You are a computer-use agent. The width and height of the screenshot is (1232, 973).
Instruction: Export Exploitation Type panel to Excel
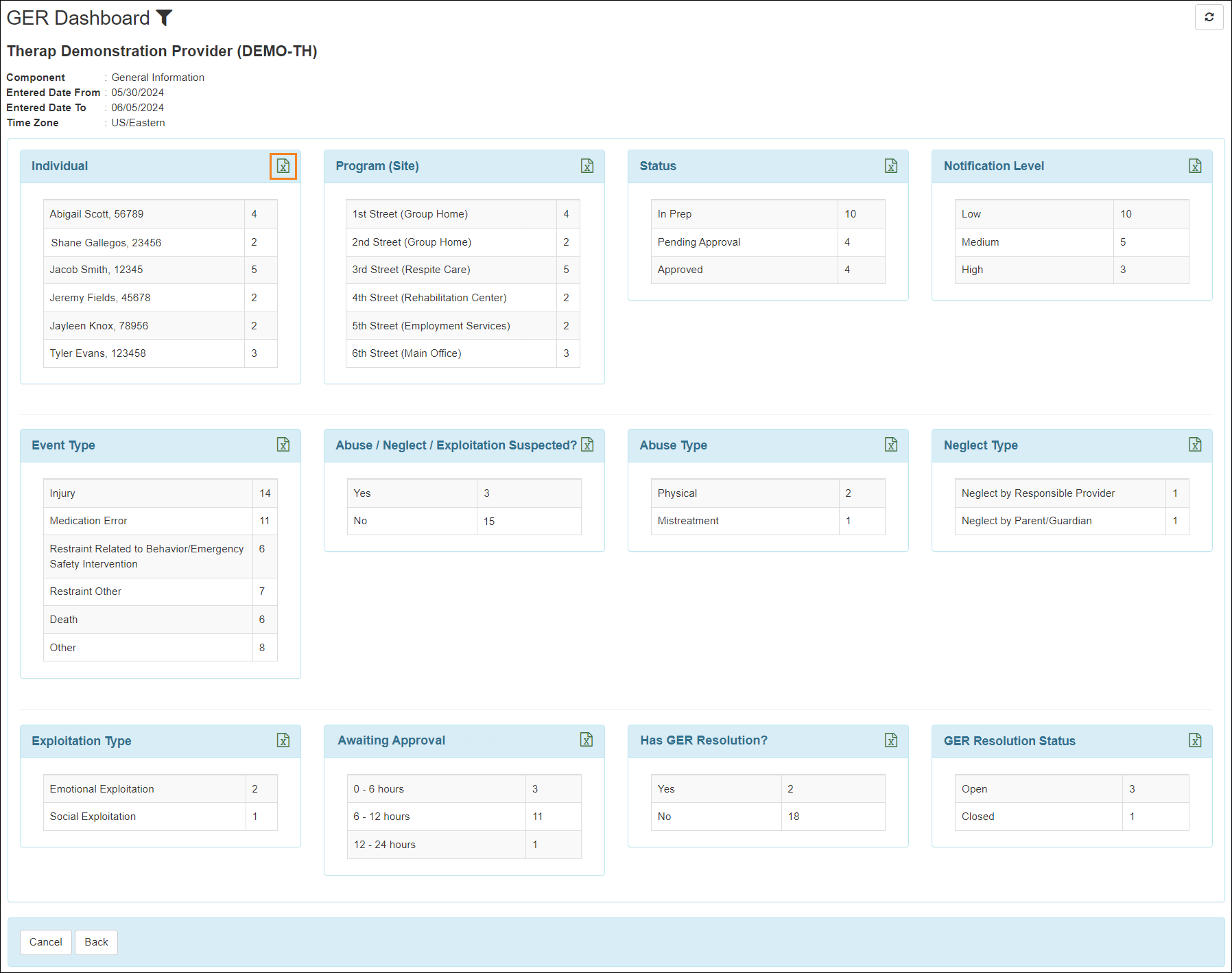point(283,740)
